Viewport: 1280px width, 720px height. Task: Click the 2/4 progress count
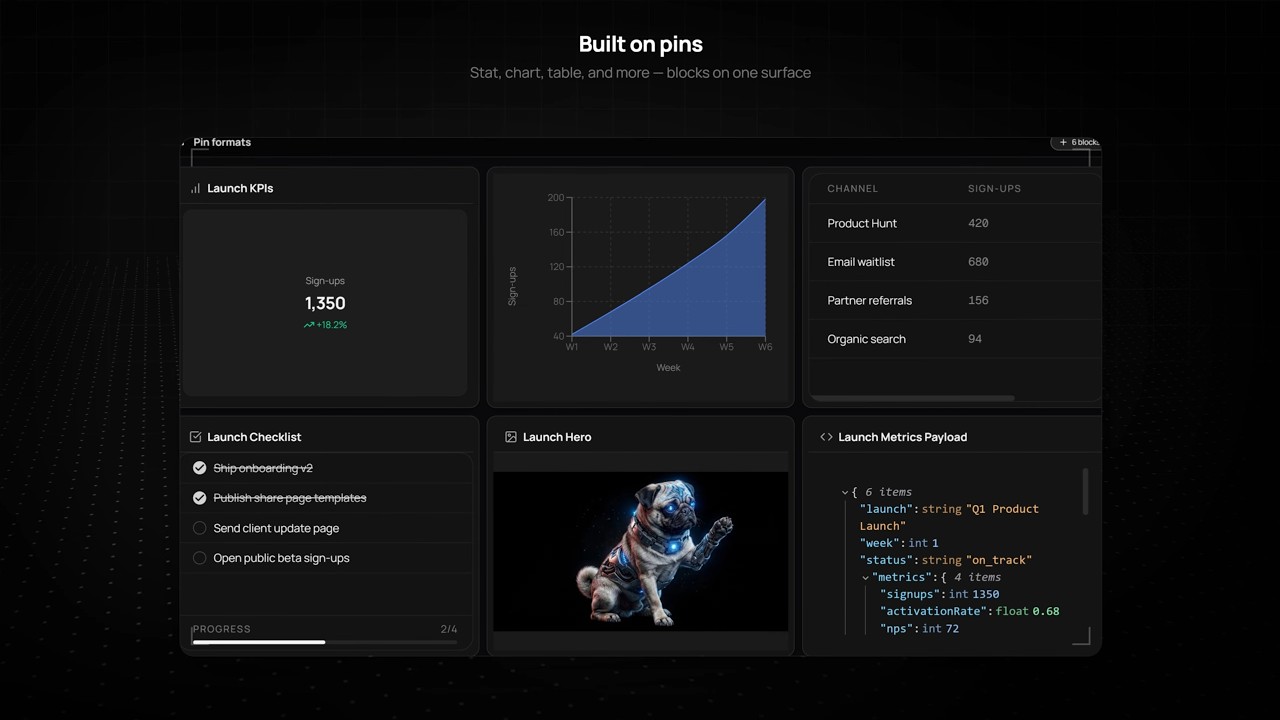coord(449,629)
